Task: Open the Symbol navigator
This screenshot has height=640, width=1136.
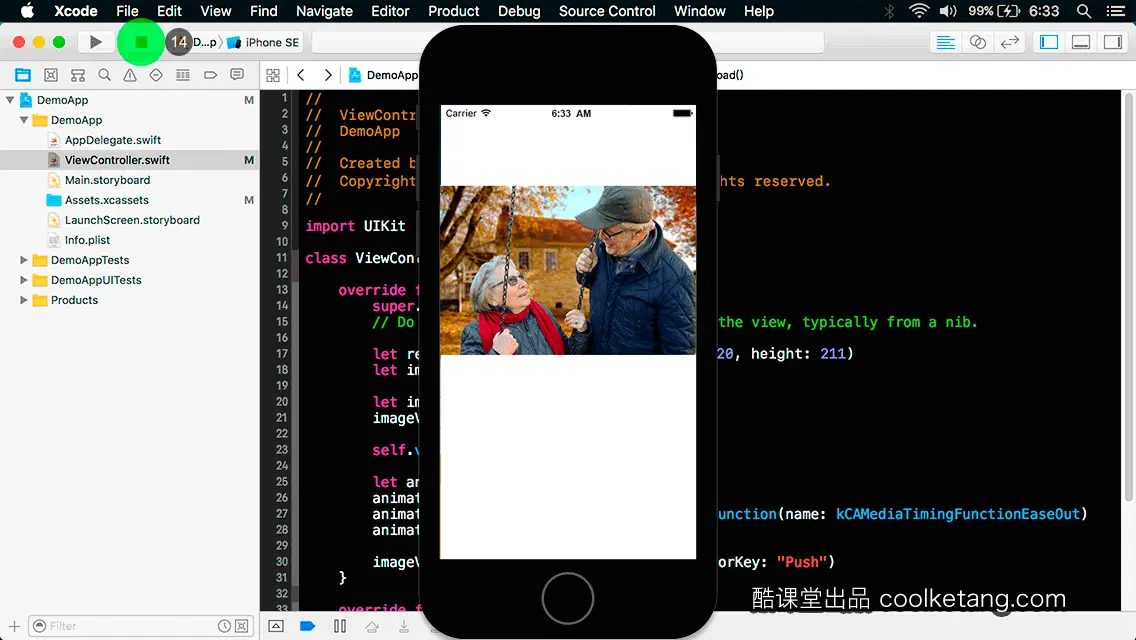Action: tap(78, 75)
